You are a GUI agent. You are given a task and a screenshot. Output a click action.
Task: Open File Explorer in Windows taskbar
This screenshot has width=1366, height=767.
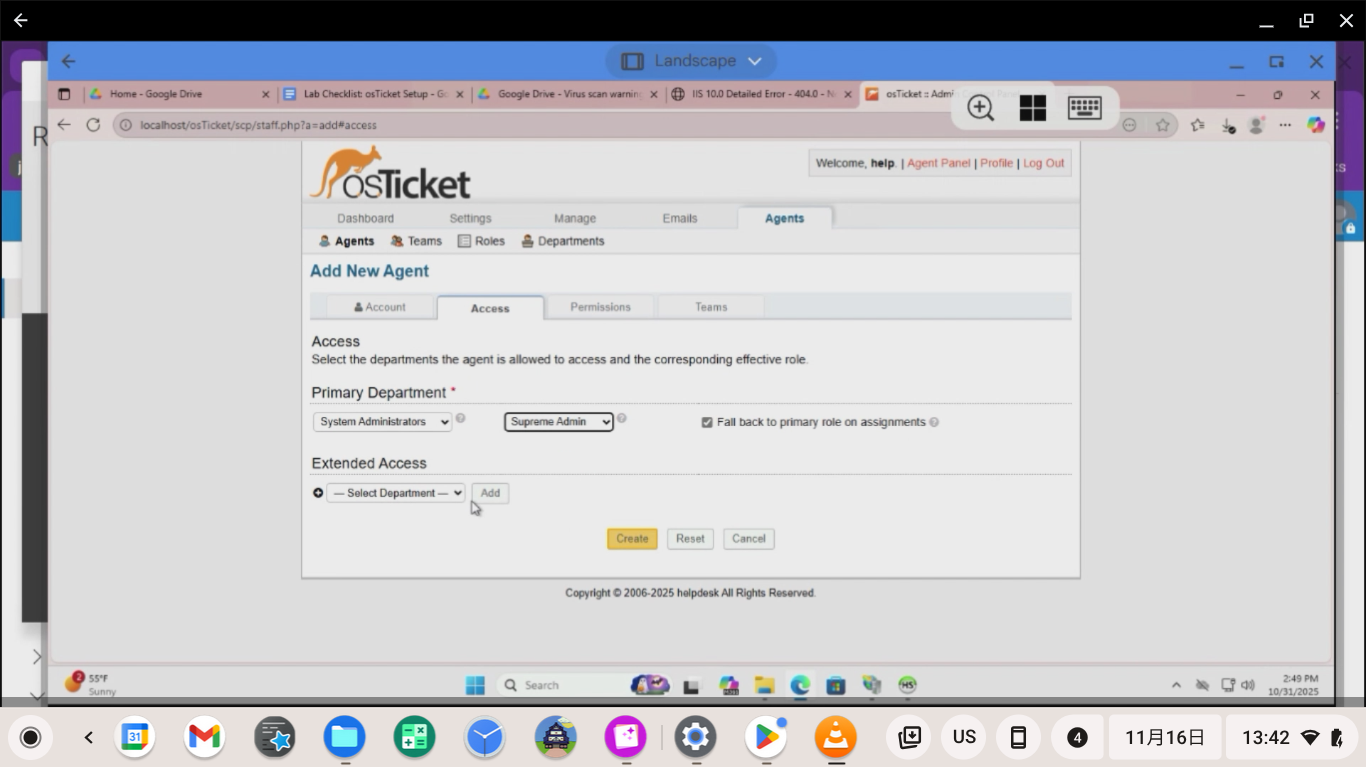765,685
